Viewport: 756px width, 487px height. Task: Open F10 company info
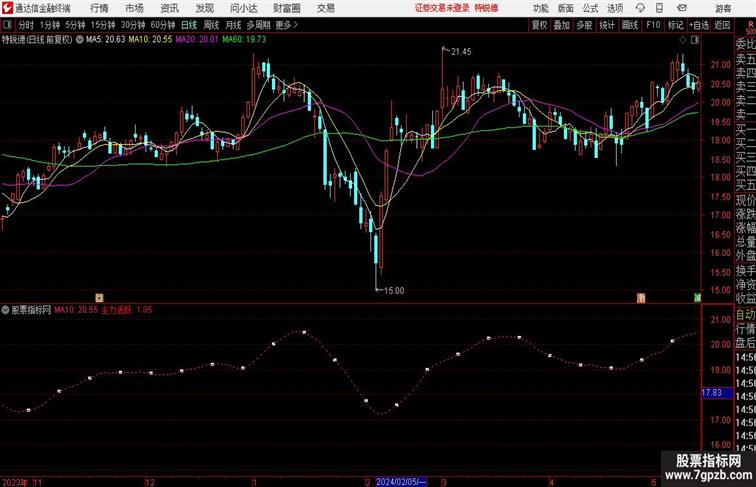(x=653, y=25)
